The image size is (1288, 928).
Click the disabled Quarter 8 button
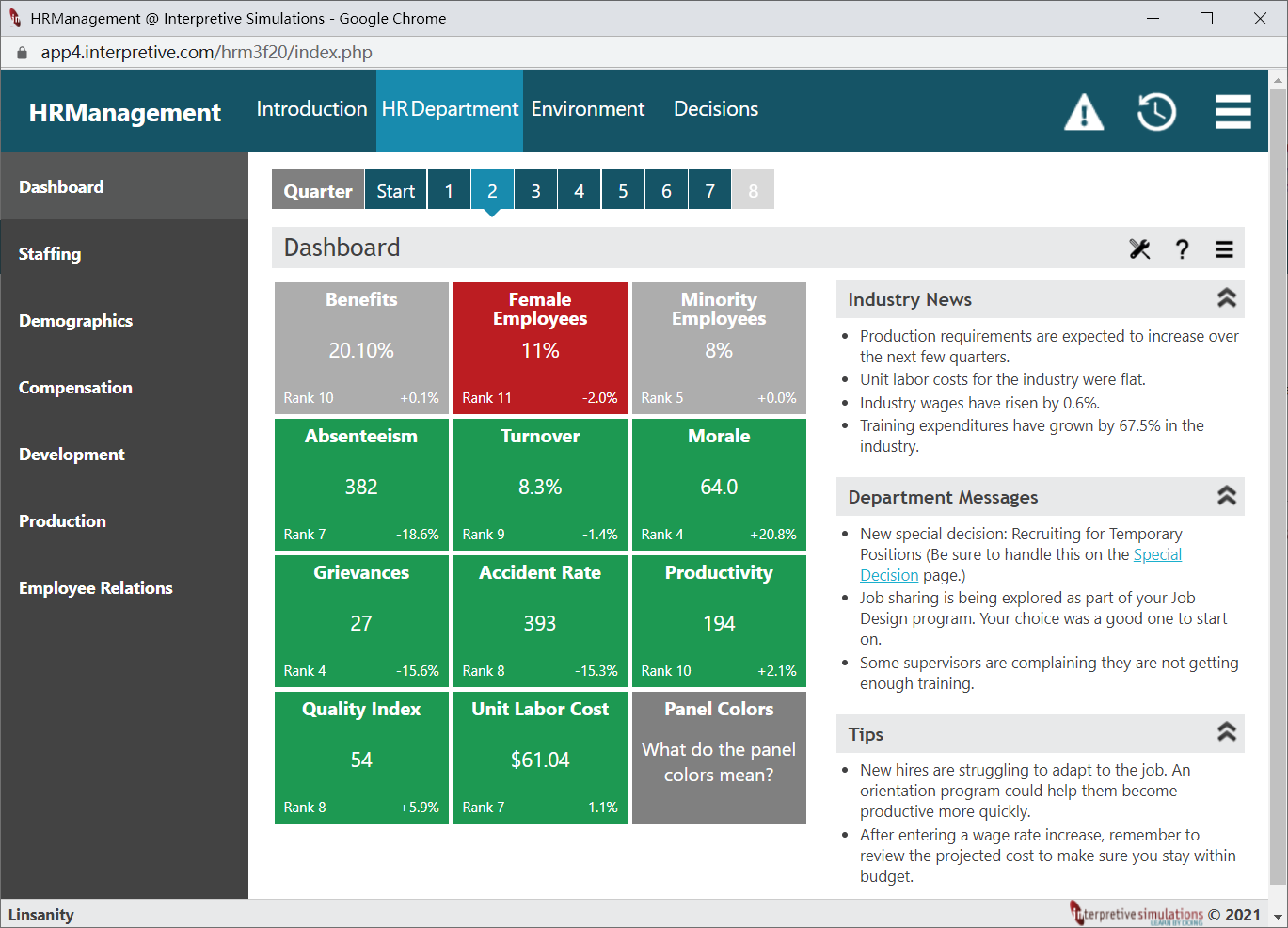pyautogui.click(x=754, y=190)
